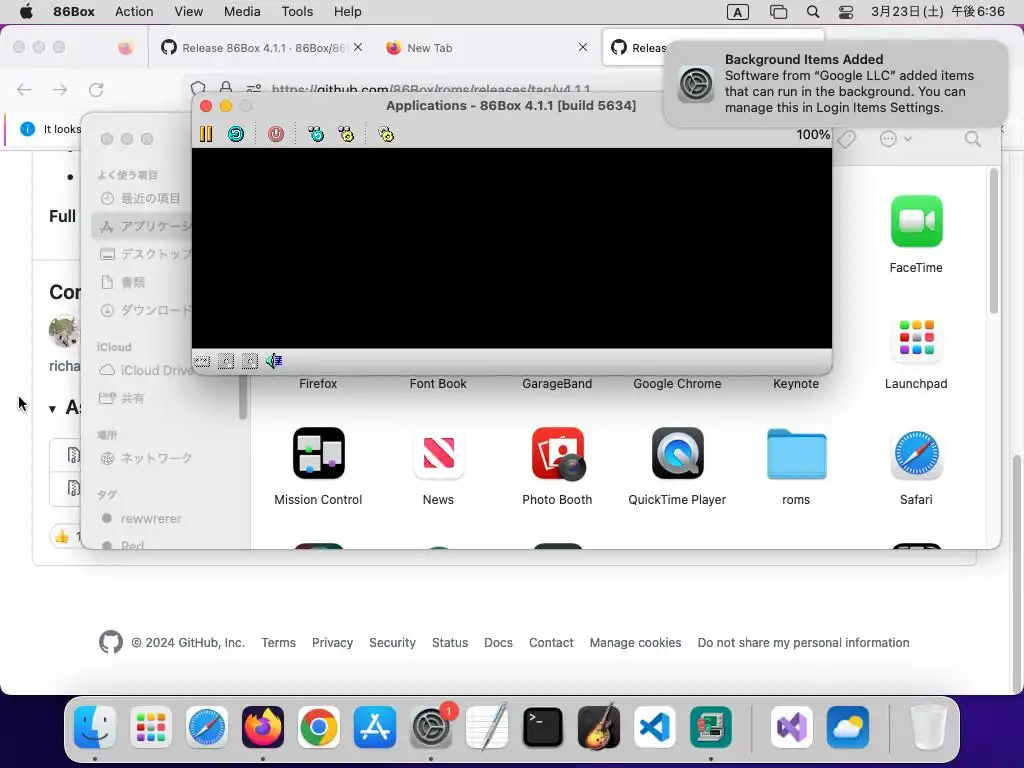Open 86Box machine settings gear icon
This screenshot has width=1024, height=768.
[x=386, y=134]
